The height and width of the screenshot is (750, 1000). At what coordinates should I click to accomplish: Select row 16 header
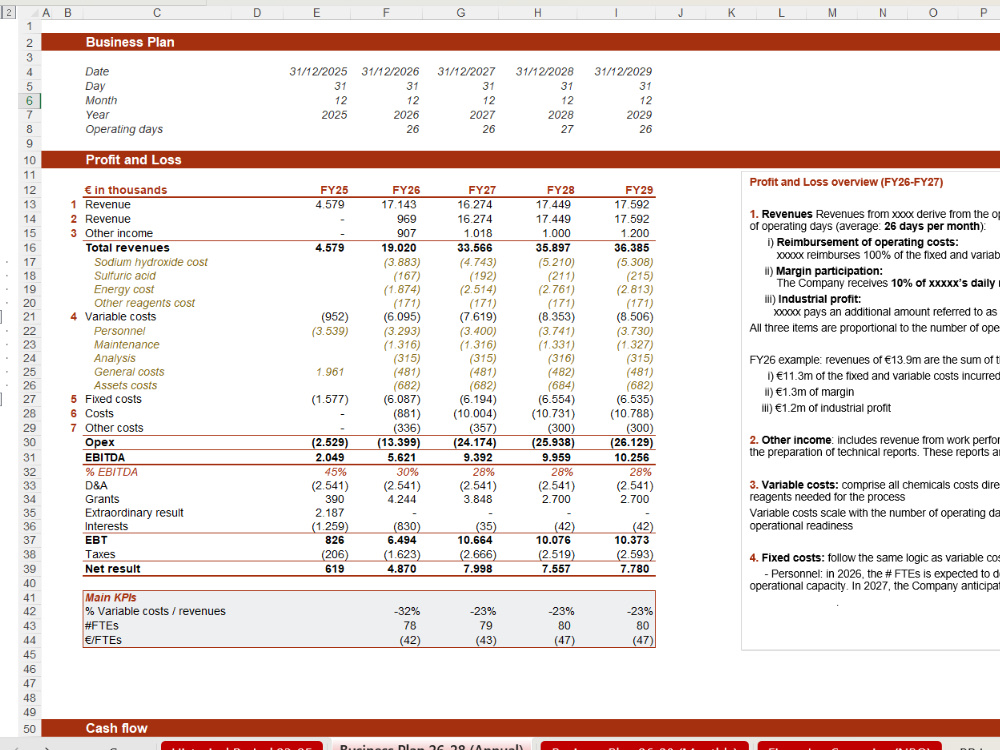click(29, 248)
